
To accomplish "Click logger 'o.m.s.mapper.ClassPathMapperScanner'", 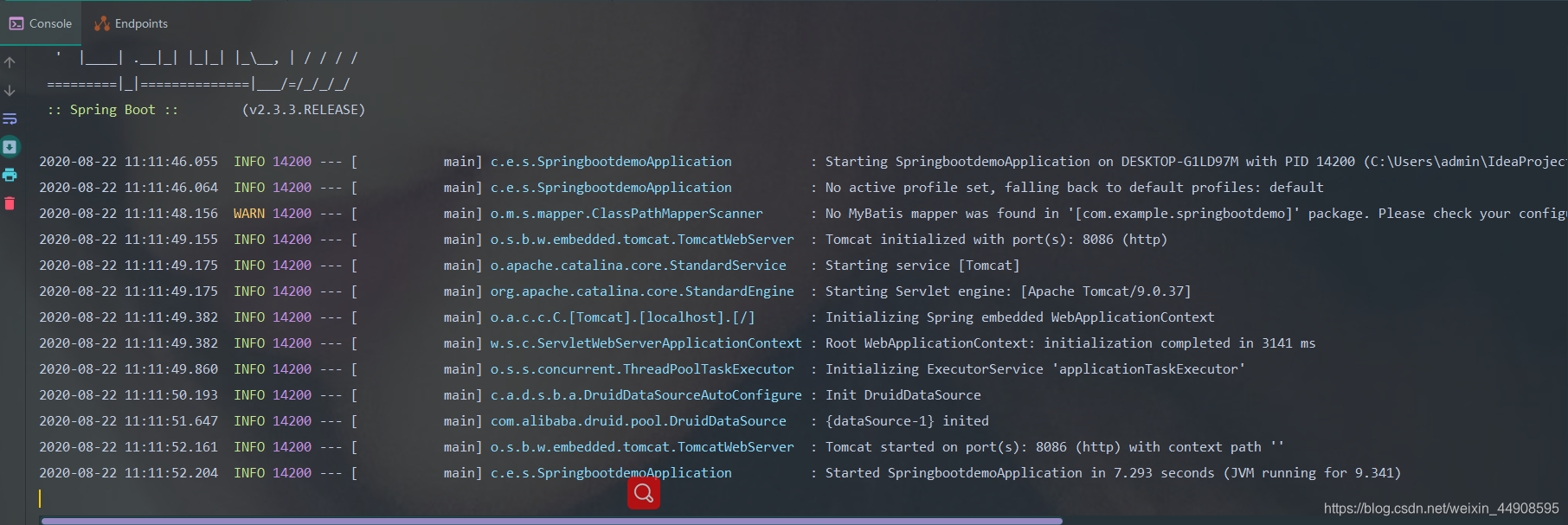I will tap(627, 214).
